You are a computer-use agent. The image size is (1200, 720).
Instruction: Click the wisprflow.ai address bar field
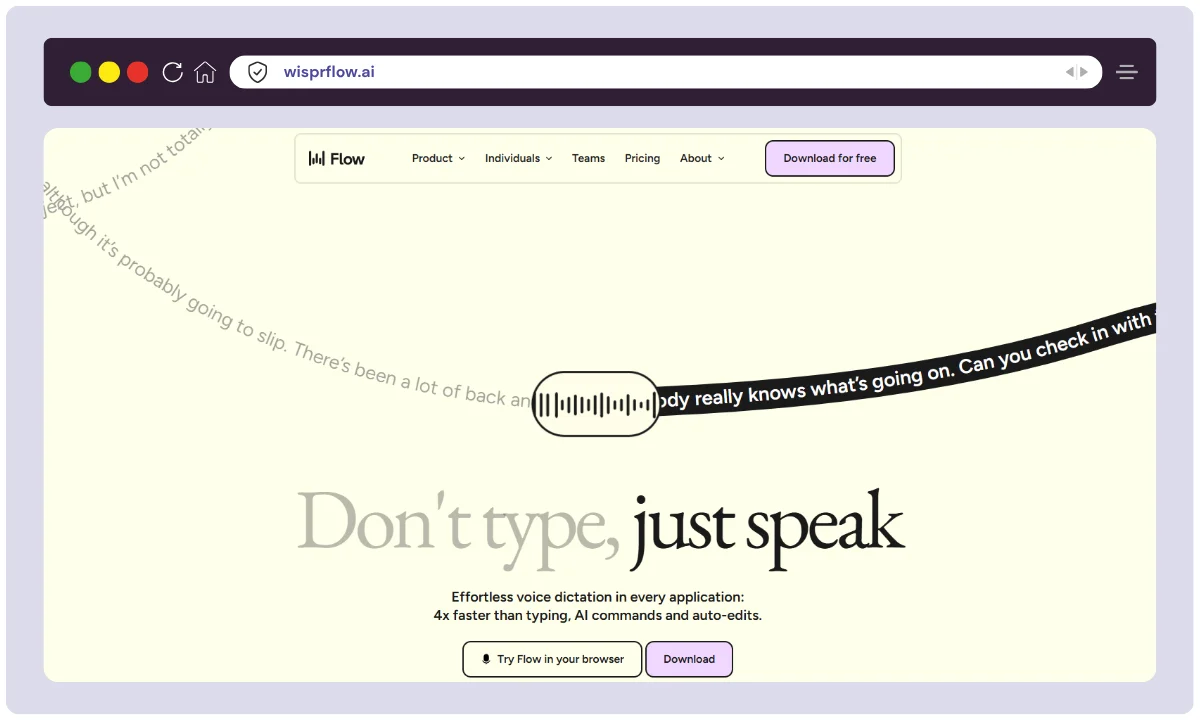click(x=666, y=72)
